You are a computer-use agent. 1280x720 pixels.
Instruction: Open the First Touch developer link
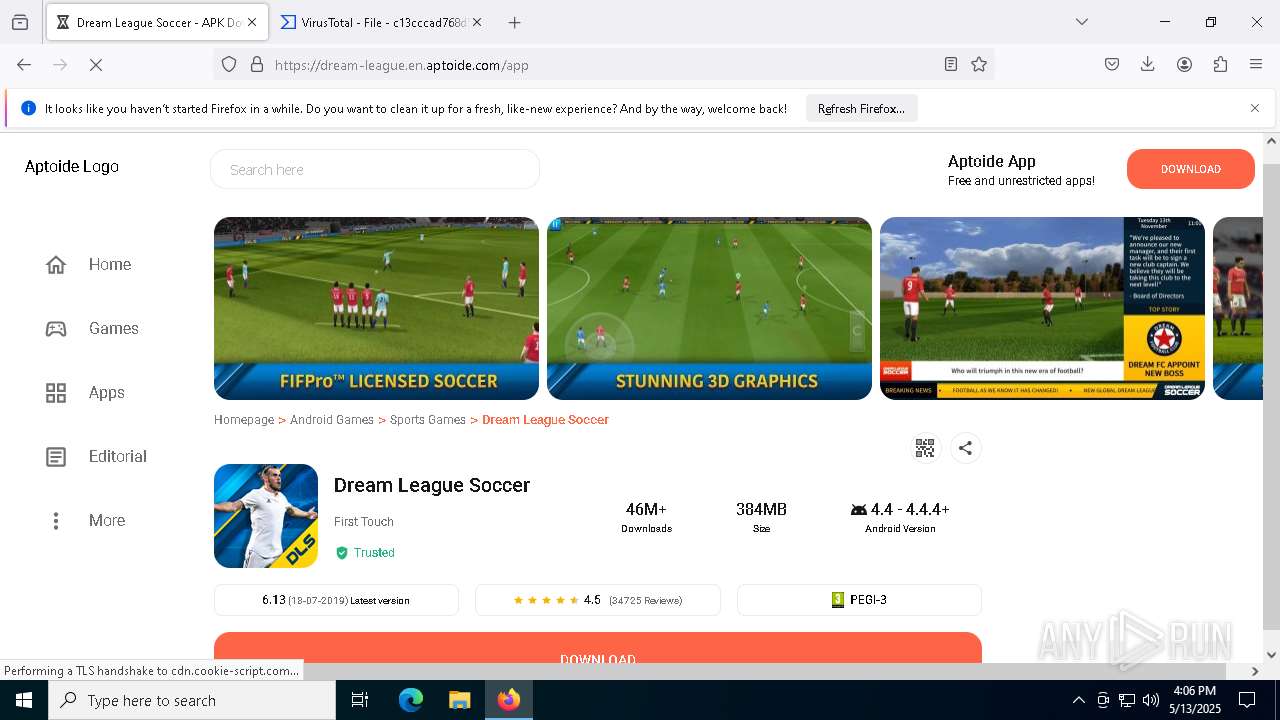[x=364, y=521]
